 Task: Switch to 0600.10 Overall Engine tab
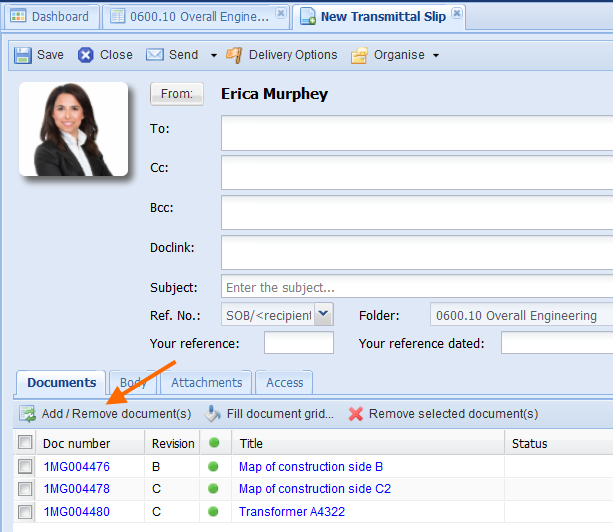click(x=195, y=17)
